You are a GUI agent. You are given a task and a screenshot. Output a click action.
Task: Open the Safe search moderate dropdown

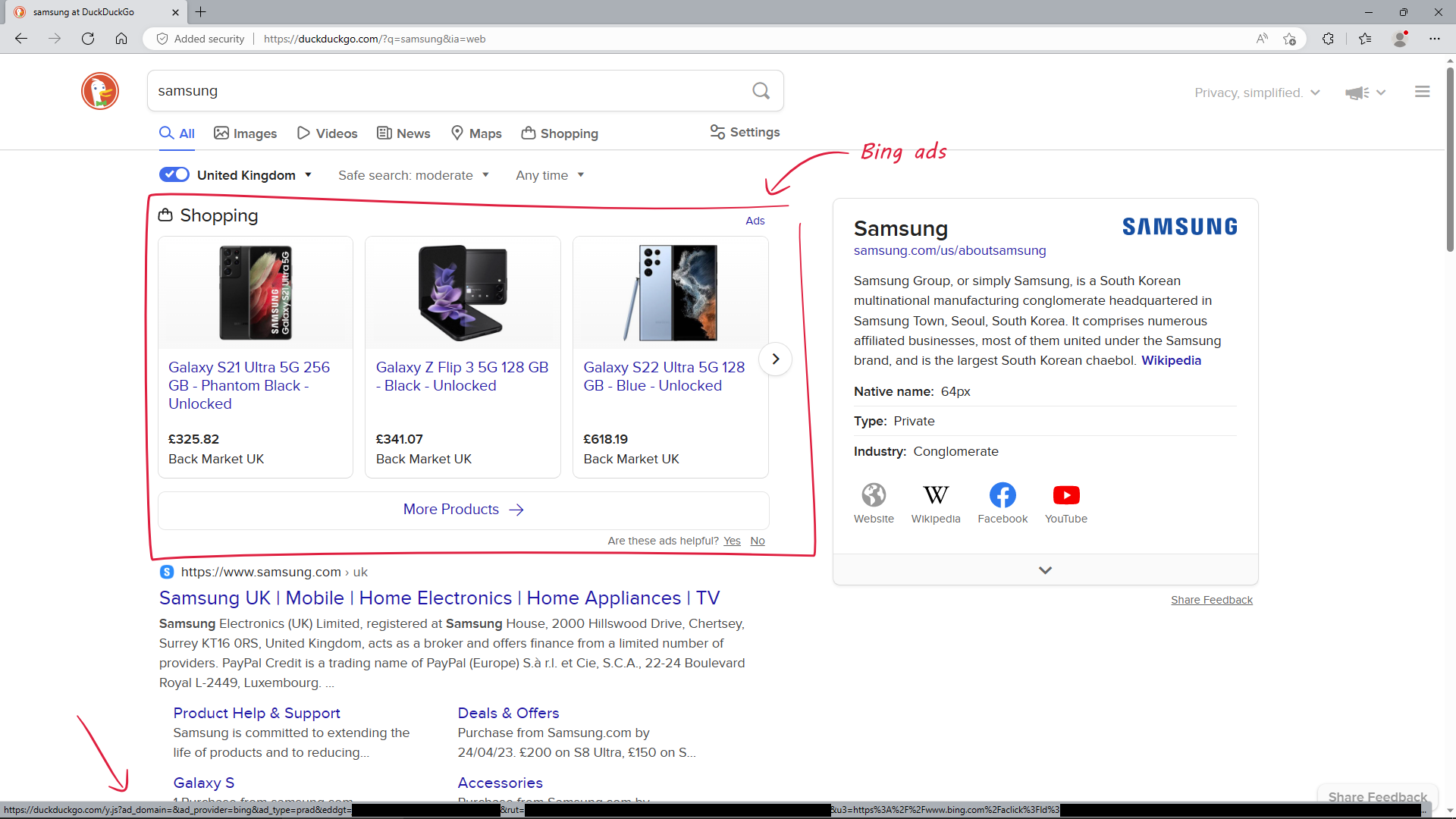pos(414,175)
